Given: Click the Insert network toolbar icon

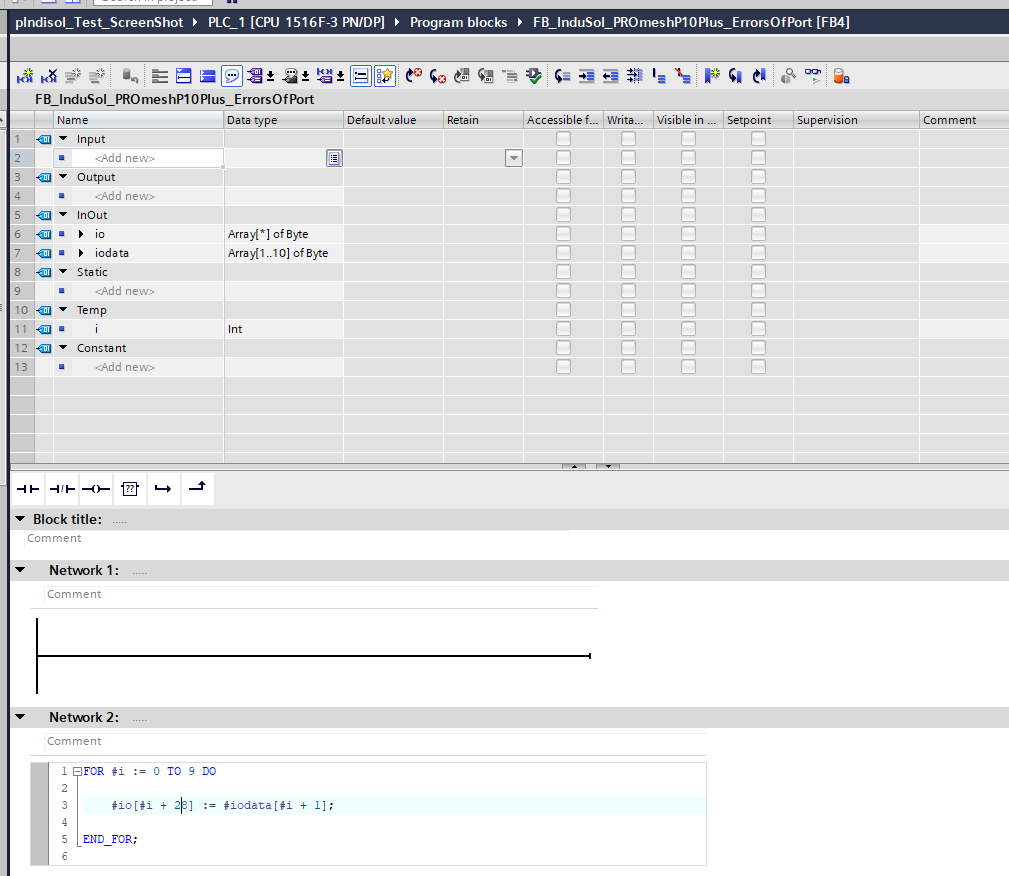Looking at the screenshot, I should pyautogui.click(x=25, y=76).
